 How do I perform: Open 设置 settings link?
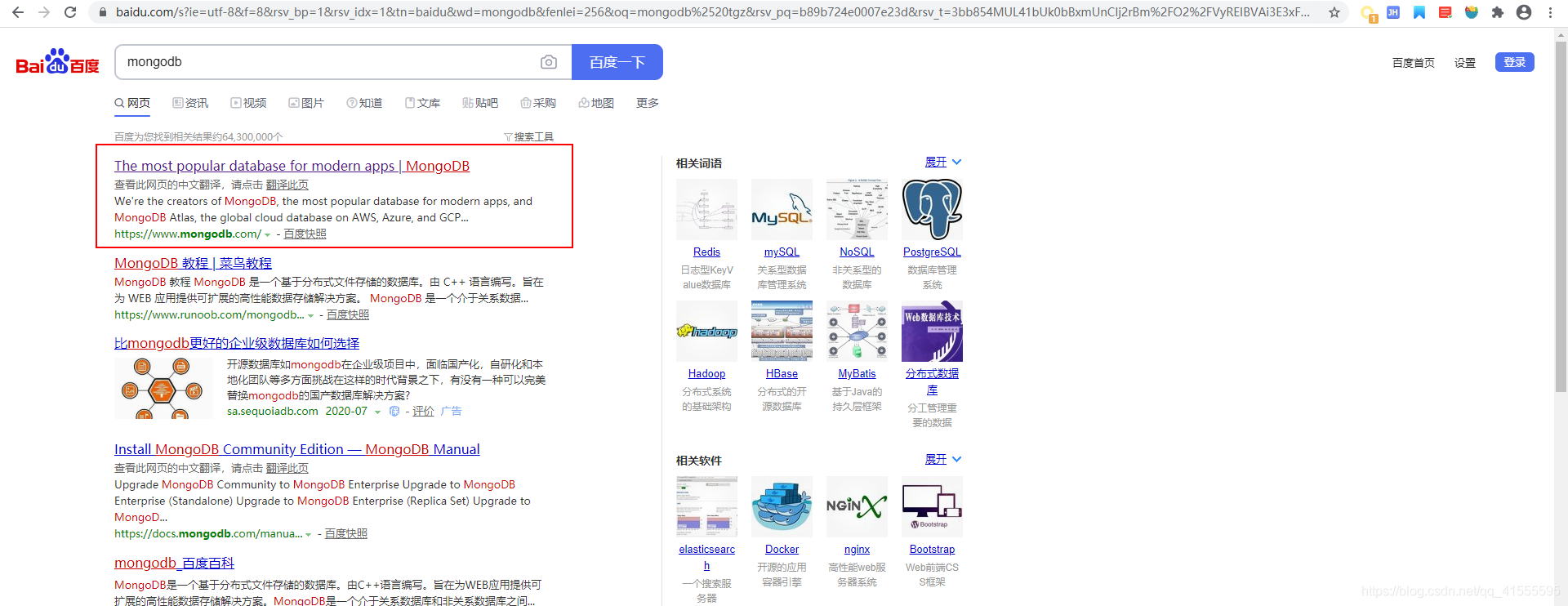pyautogui.click(x=1465, y=63)
